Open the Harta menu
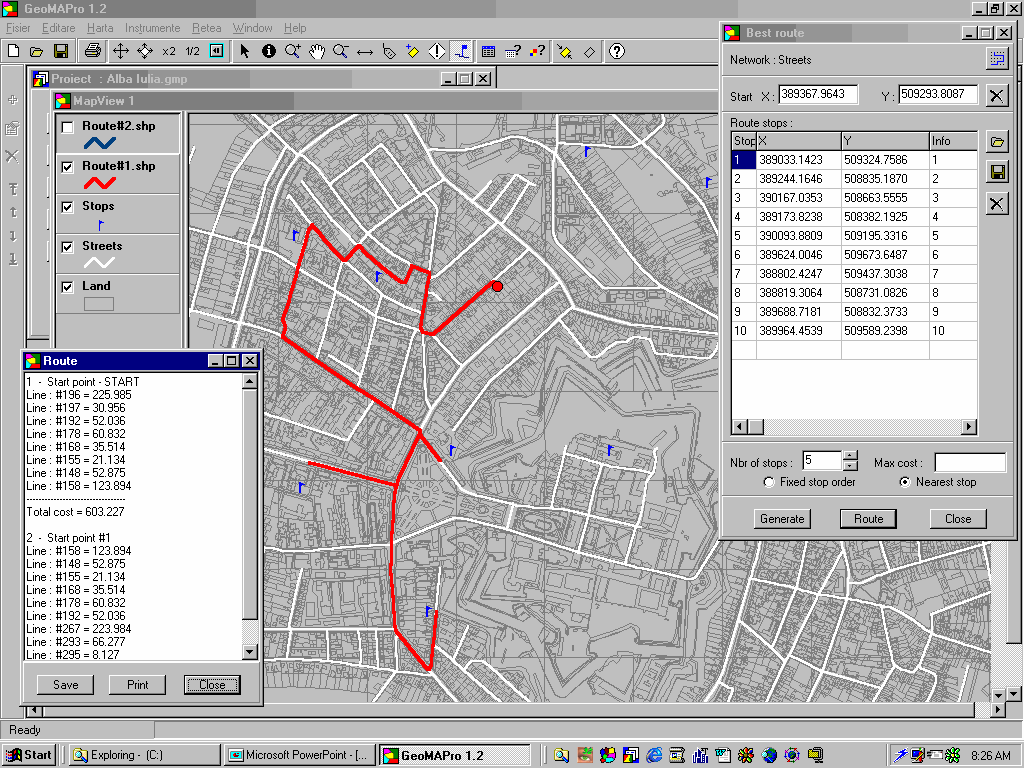Image resolution: width=1024 pixels, height=768 pixels. tap(100, 28)
